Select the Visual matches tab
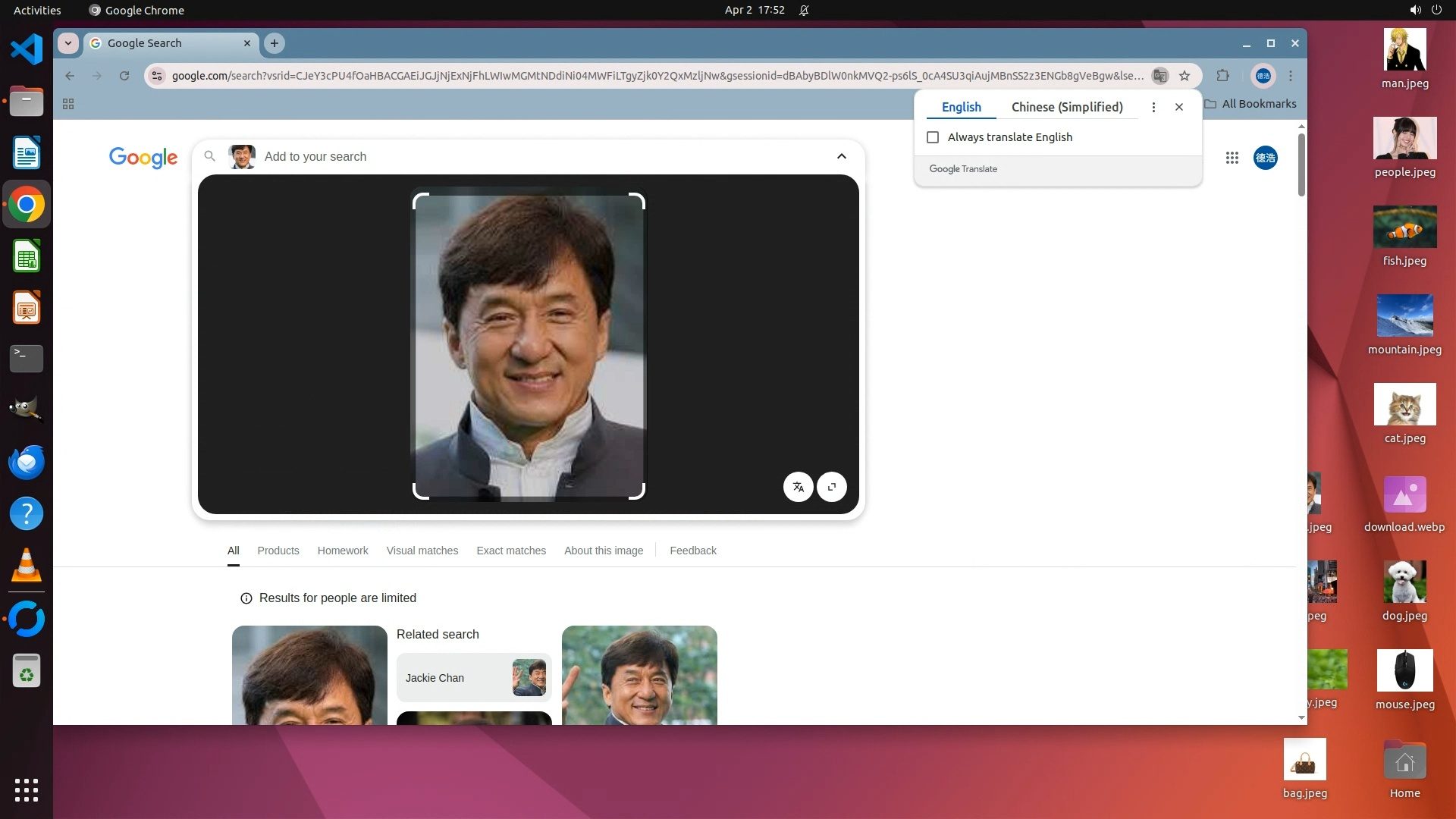1456x819 pixels. tap(422, 551)
